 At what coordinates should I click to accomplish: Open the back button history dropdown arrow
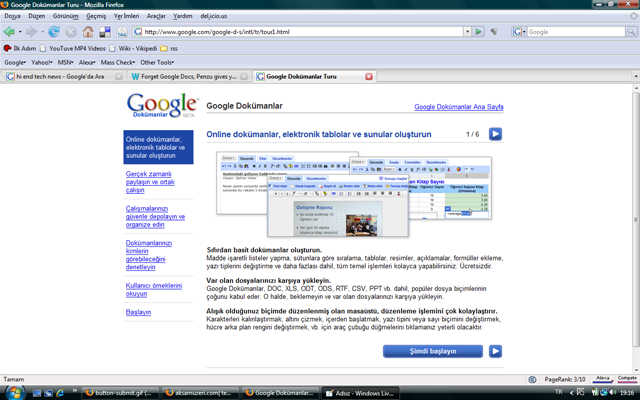(20, 32)
